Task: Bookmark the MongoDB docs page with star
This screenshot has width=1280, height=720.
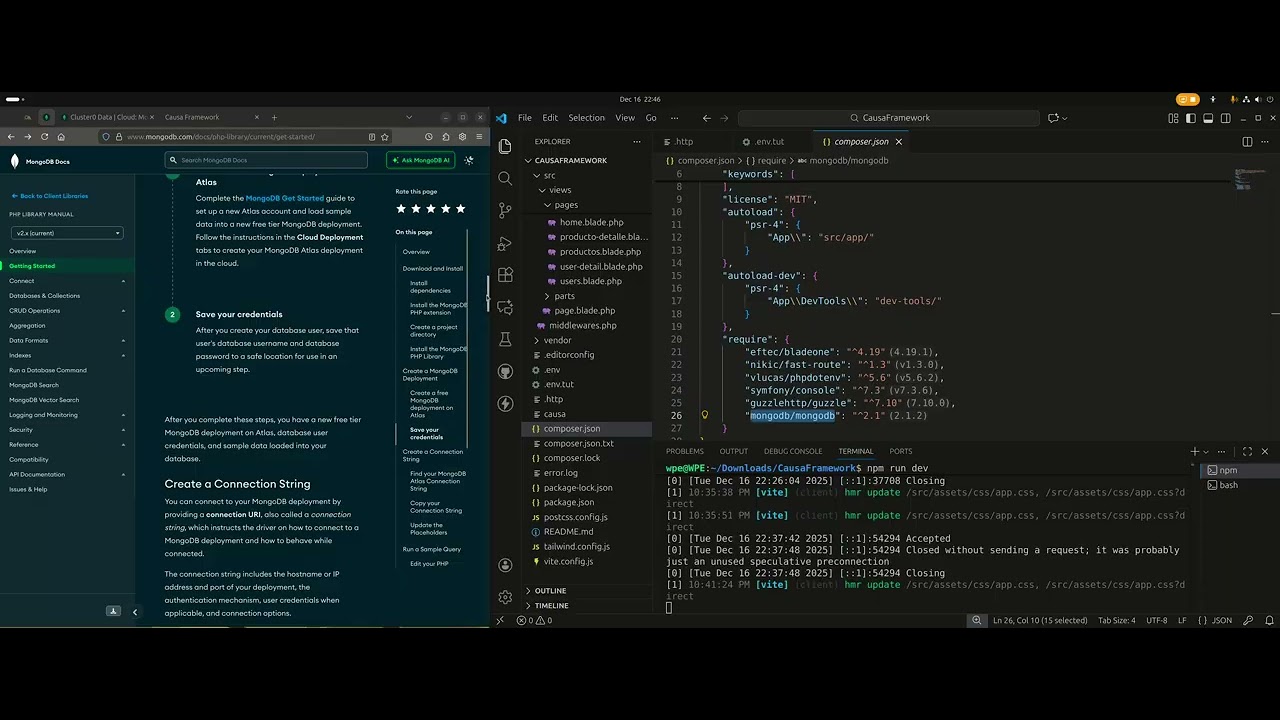Action: (x=385, y=137)
